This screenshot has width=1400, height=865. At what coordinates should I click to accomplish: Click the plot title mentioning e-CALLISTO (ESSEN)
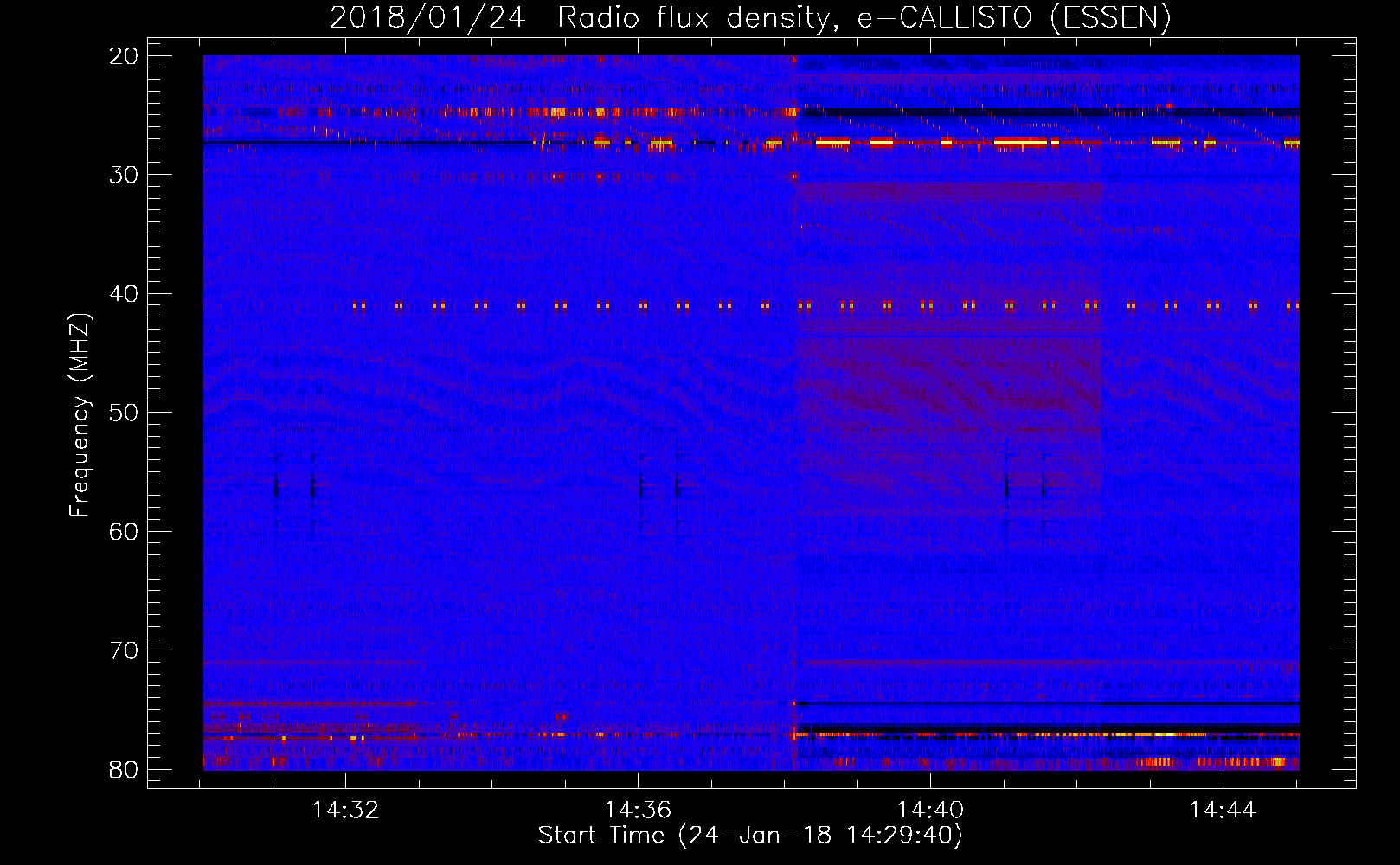(x=750, y=18)
